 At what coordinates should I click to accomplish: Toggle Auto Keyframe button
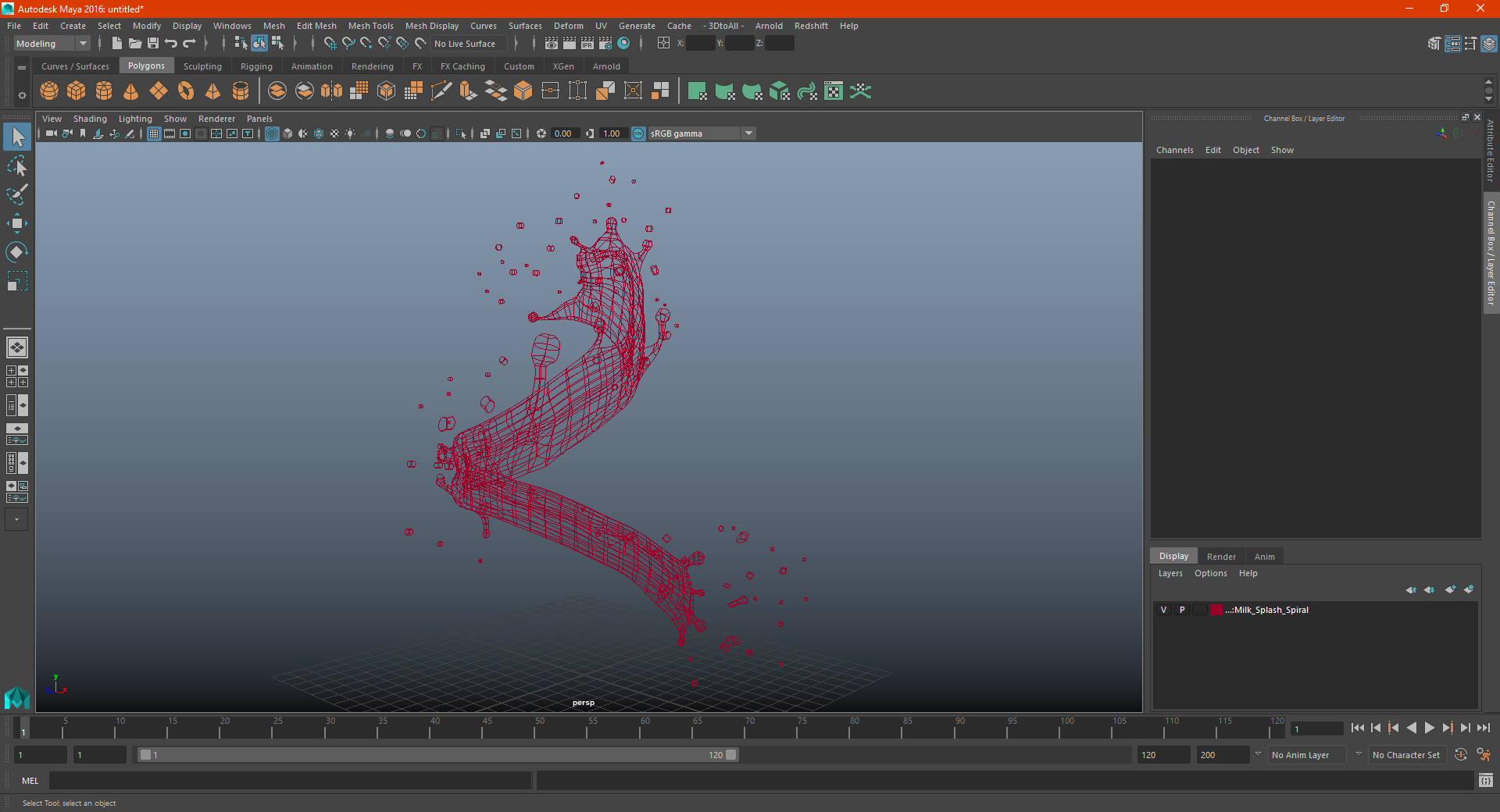point(1460,755)
